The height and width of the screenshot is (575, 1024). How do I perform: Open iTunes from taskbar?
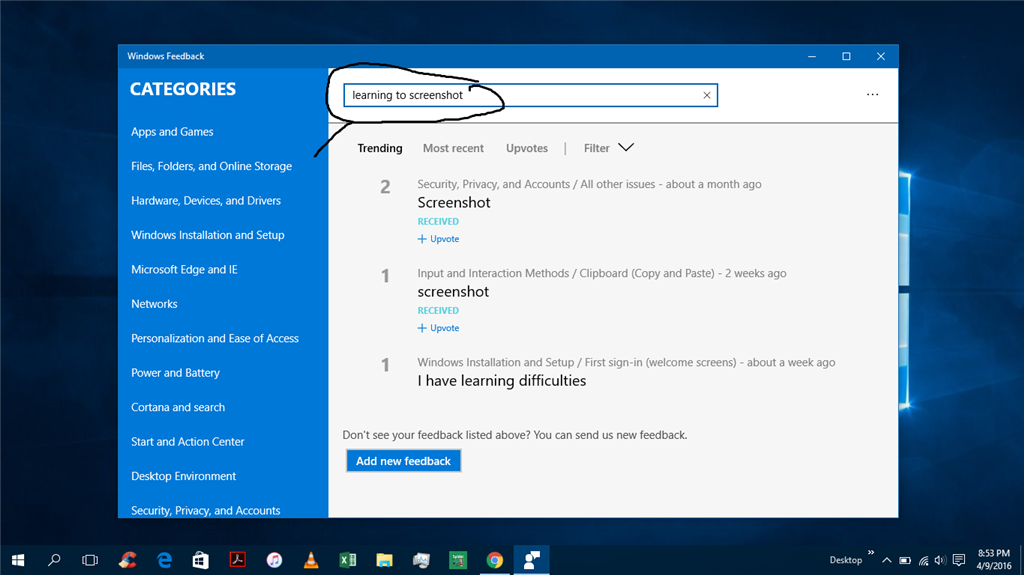click(x=274, y=560)
